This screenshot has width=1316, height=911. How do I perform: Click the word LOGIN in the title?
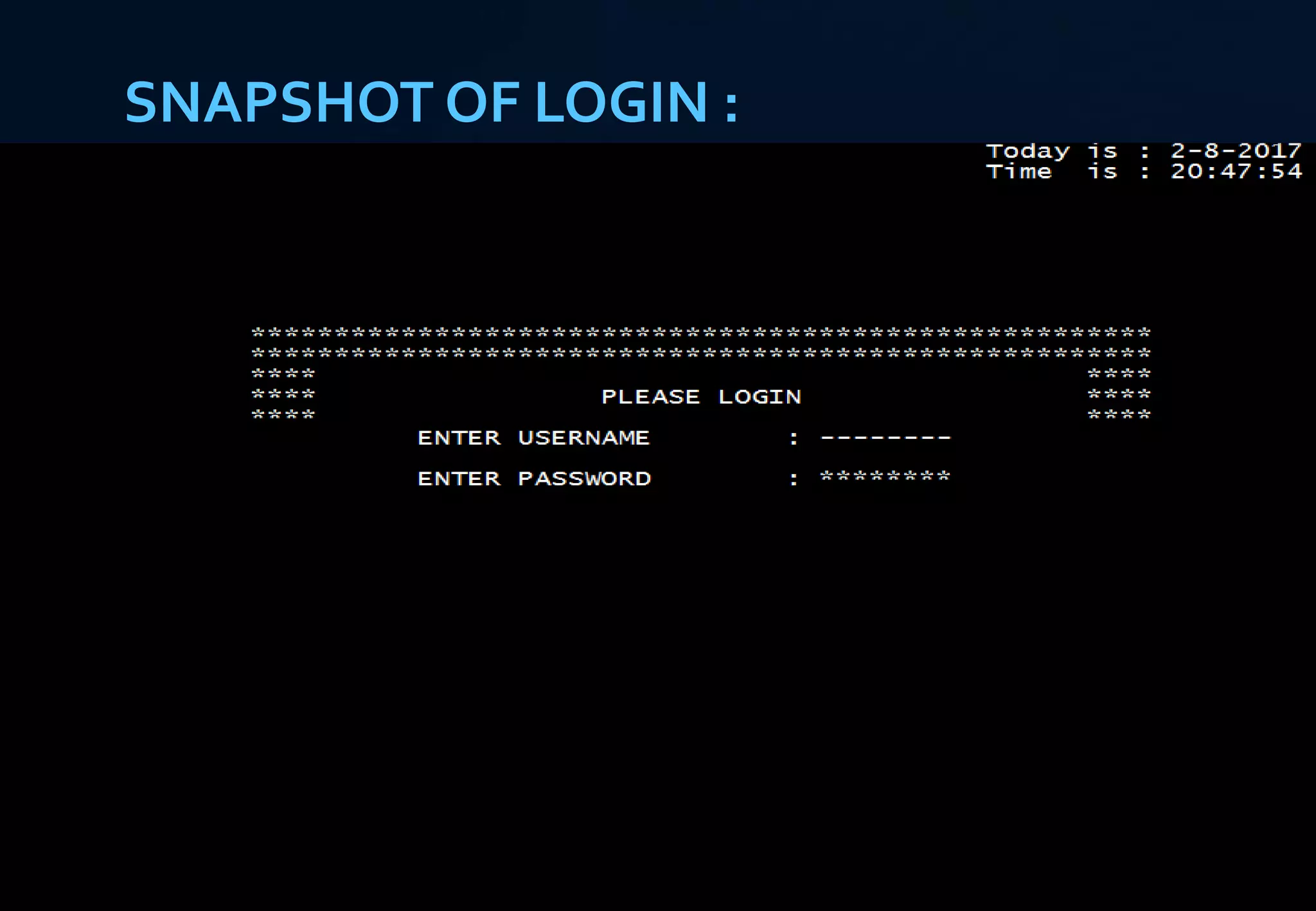coord(621,102)
